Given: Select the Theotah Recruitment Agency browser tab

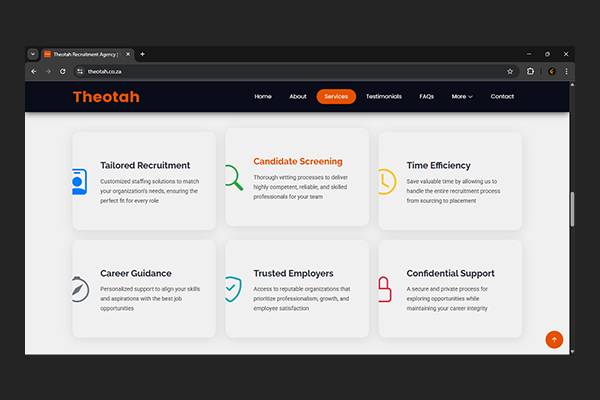Looking at the screenshot, I should [x=87, y=54].
